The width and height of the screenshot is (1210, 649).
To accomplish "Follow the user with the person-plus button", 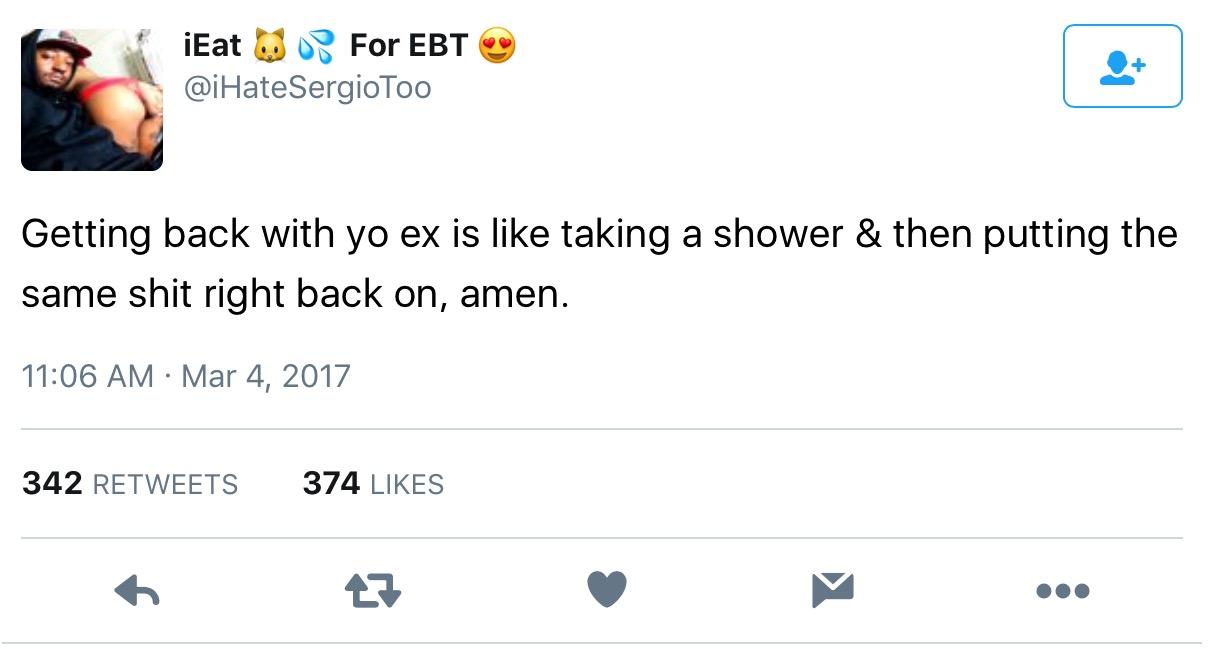I will click(x=1122, y=66).
